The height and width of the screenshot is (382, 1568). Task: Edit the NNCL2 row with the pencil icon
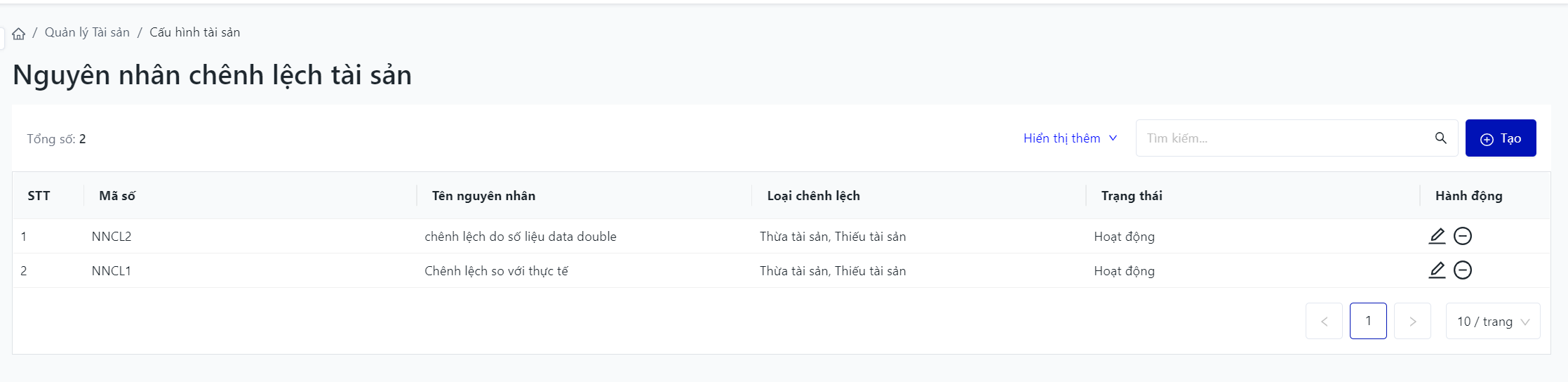point(1437,236)
